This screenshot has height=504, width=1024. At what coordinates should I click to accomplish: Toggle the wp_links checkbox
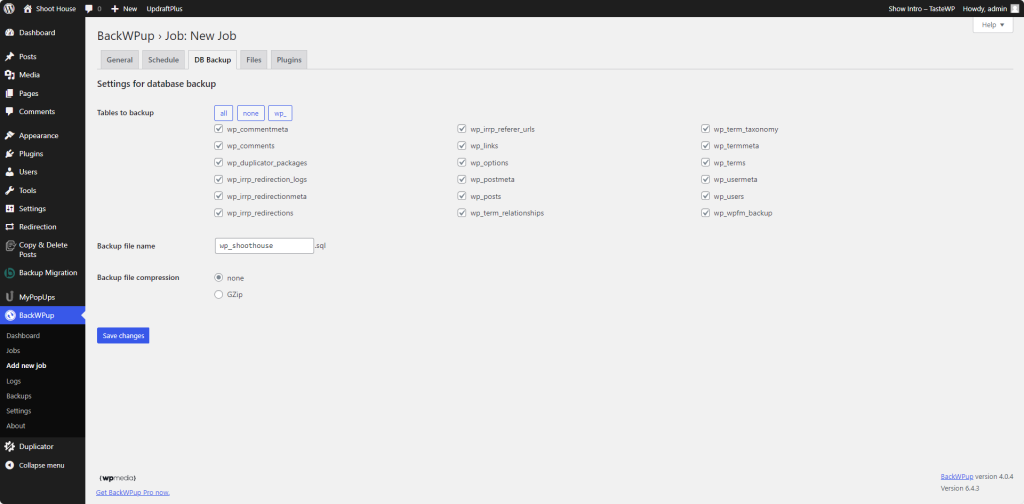(462, 146)
